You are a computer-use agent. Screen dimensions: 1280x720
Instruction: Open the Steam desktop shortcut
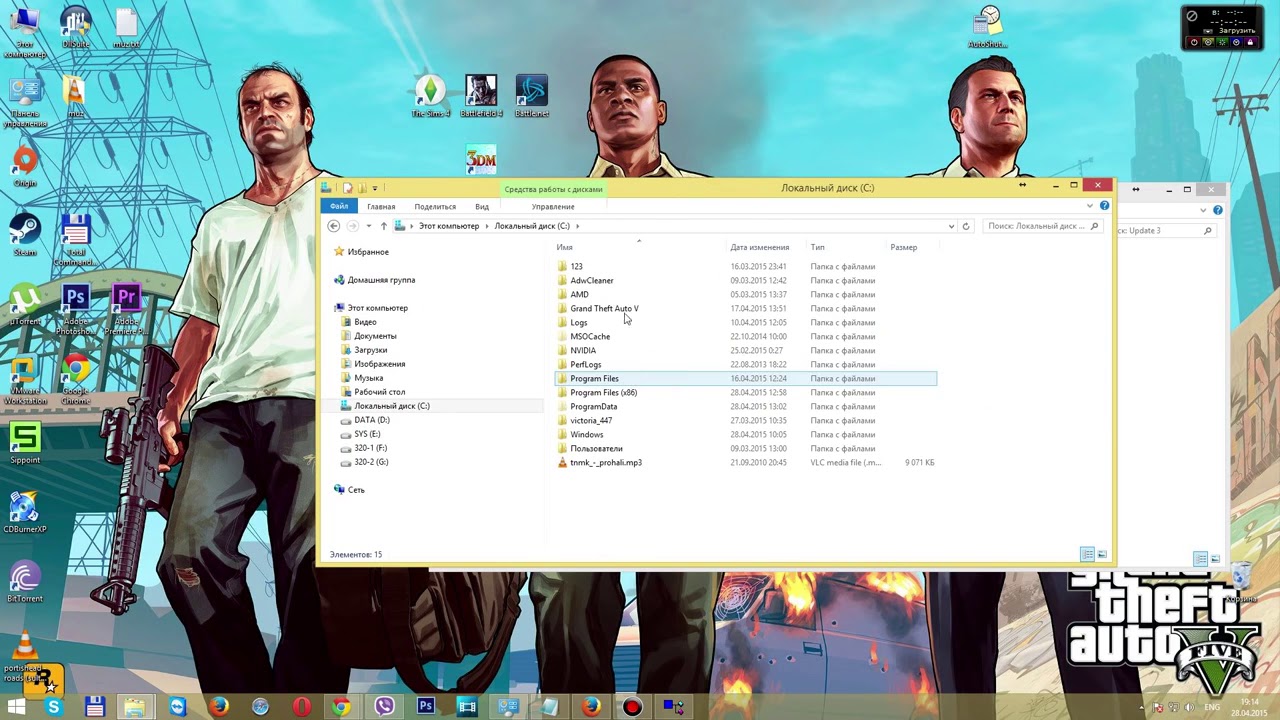[x=25, y=235]
